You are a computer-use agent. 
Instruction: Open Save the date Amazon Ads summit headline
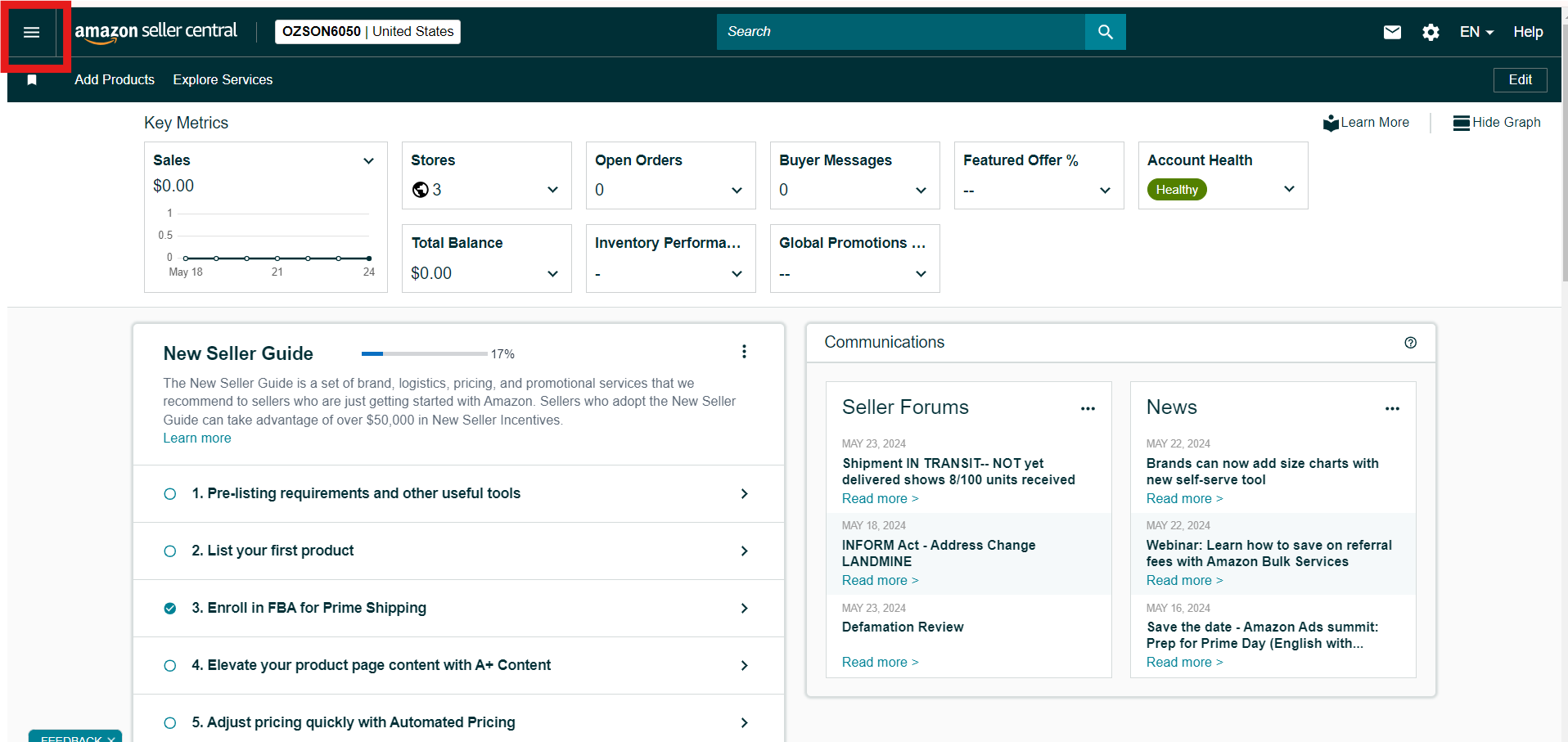pyautogui.click(x=1262, y=636)
